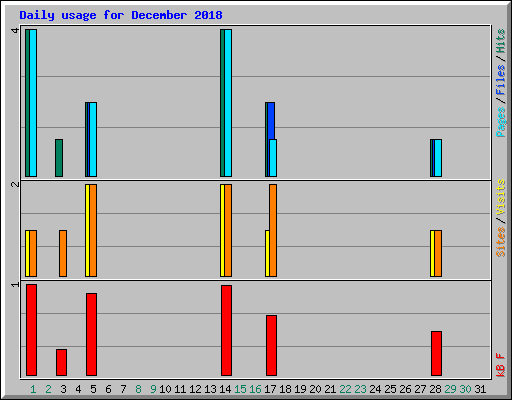Click day label 11 on the x-axis

pyautogui.click(x=180, y=389)
